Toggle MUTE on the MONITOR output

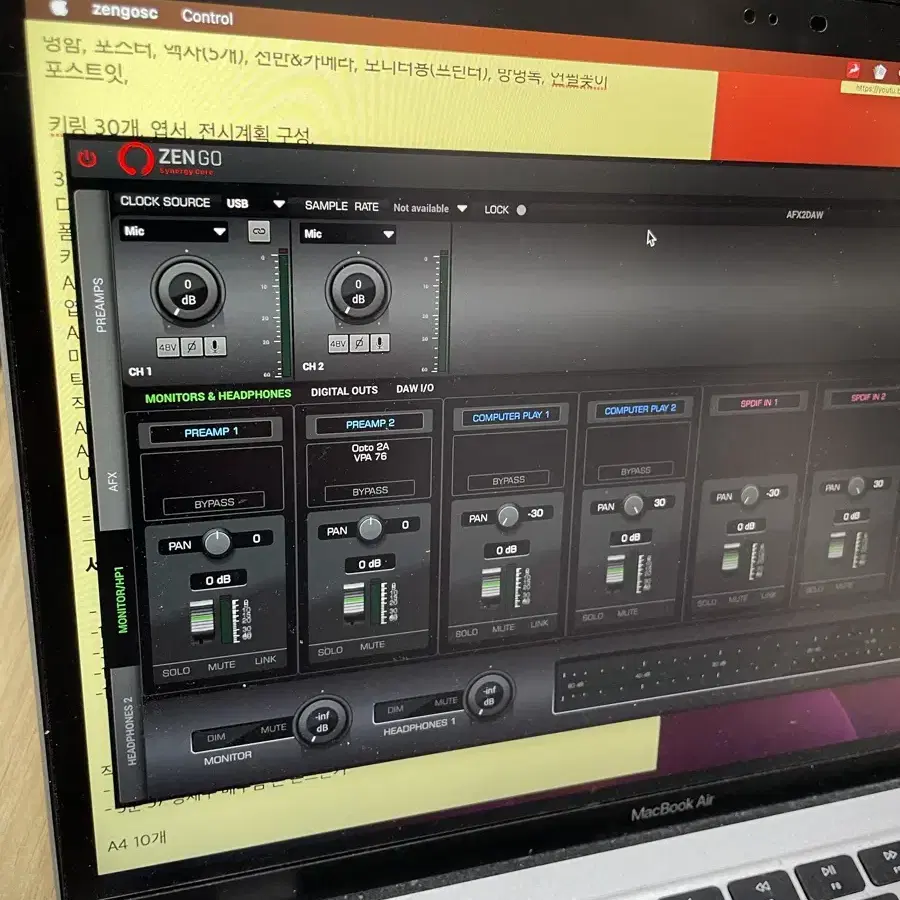click(273, 728)
